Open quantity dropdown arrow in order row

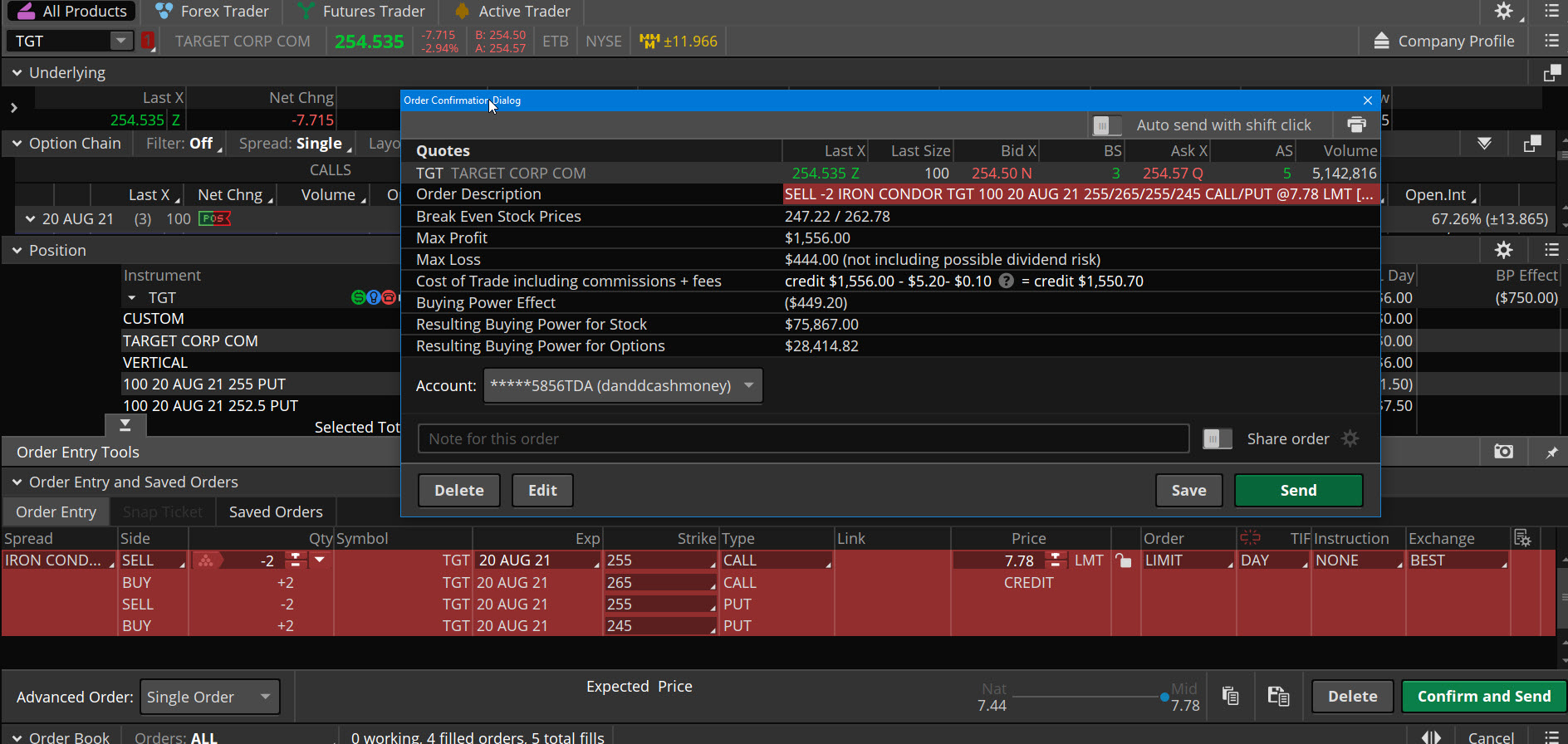[319, 560]
